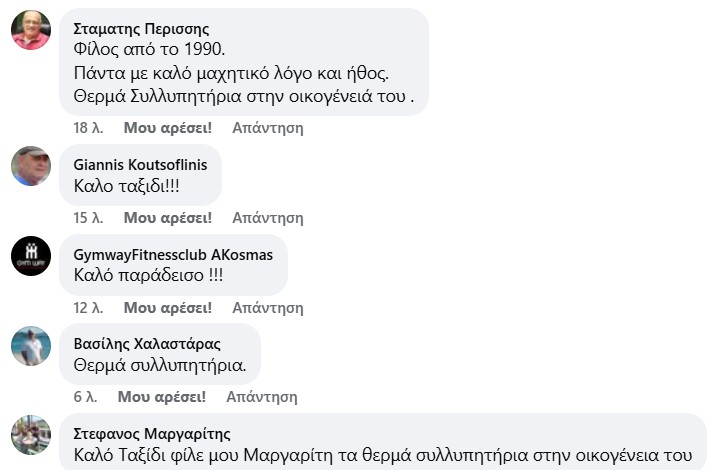Image resolution: width=711 pixels, height=470 pixels.
Task: Like the 'Καλό παράδεισο !!!' comment
Action: tap(167, 307)
